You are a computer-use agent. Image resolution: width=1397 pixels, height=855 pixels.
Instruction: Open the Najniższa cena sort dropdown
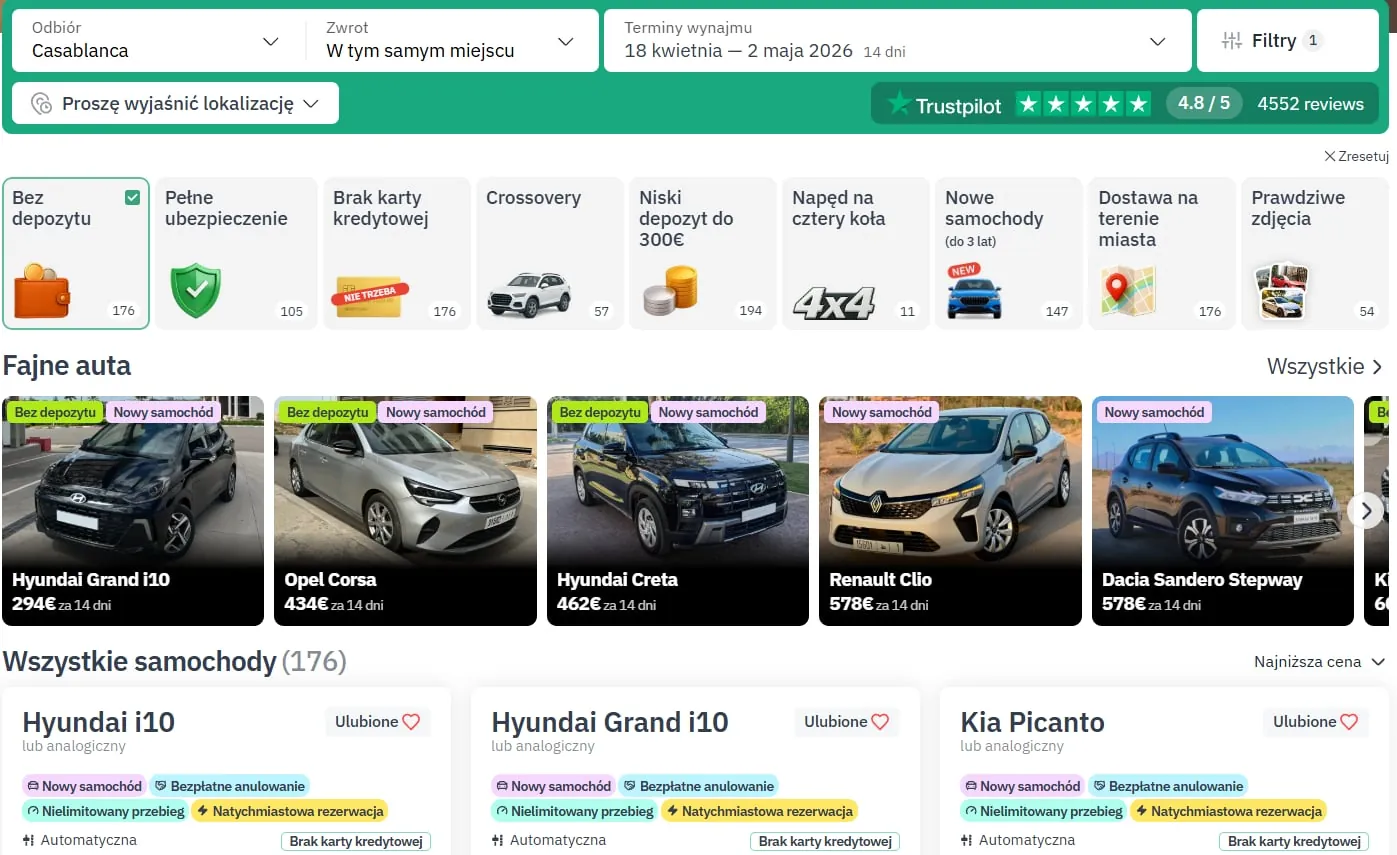click(x=1319, y=662)
